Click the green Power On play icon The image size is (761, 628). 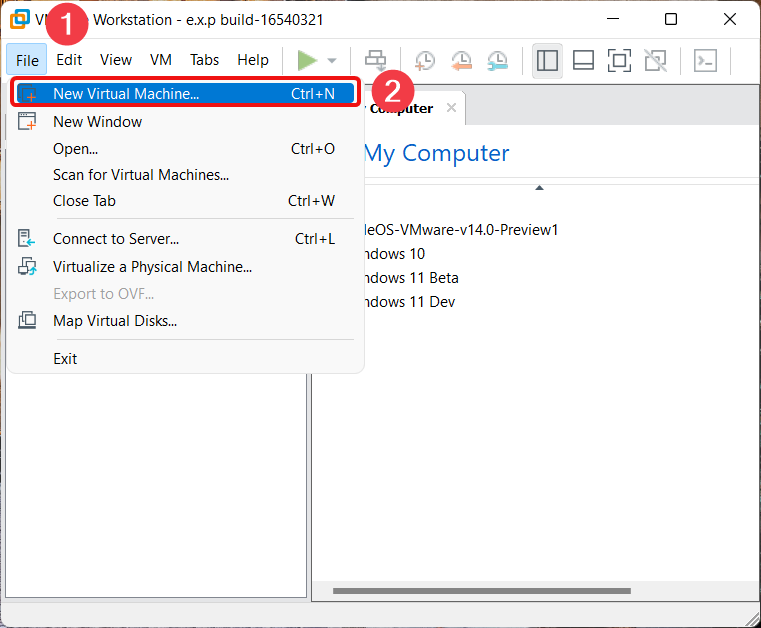(307, 61)
